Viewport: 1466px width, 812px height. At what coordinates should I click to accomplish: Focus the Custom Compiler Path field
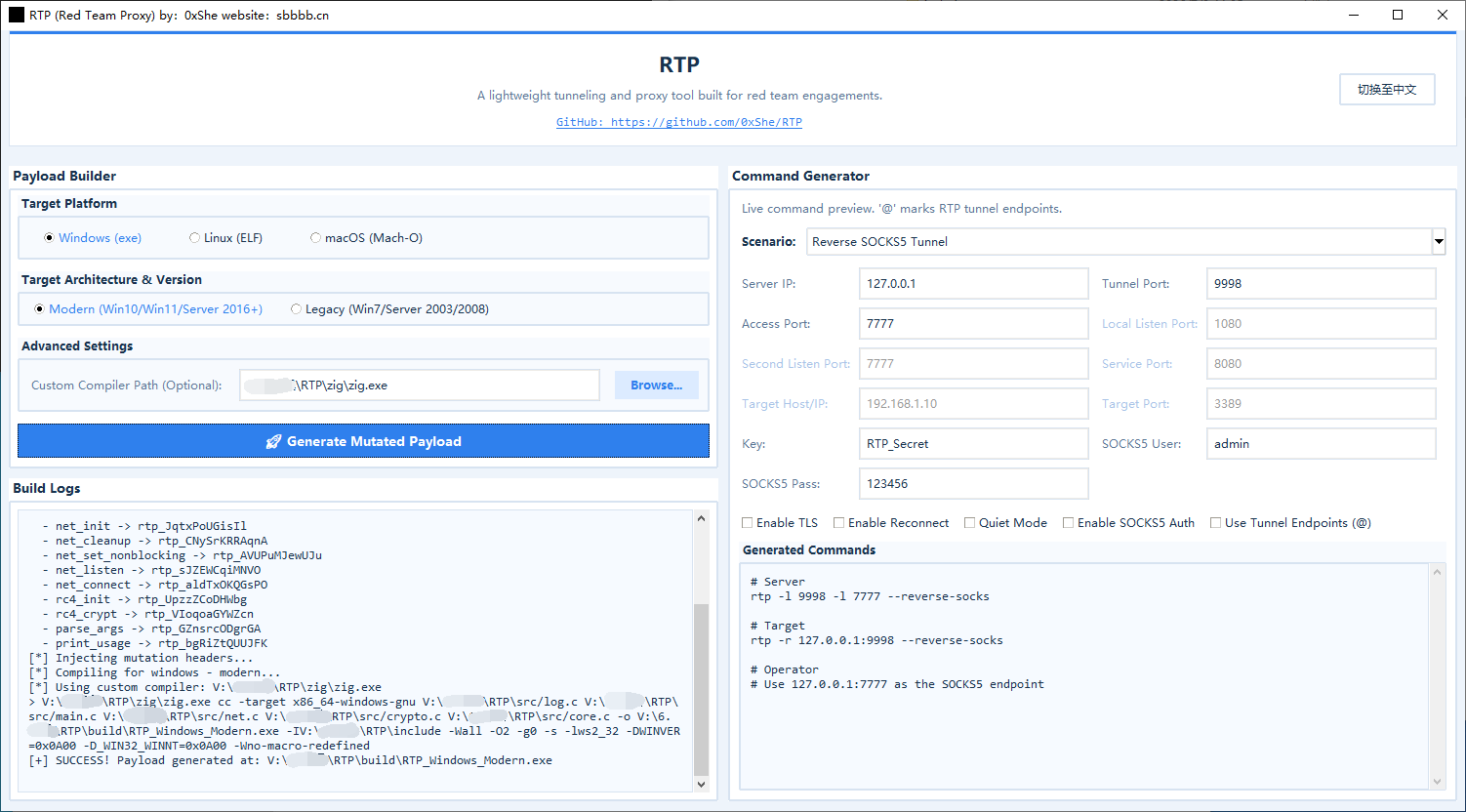[x=420, y=386]
